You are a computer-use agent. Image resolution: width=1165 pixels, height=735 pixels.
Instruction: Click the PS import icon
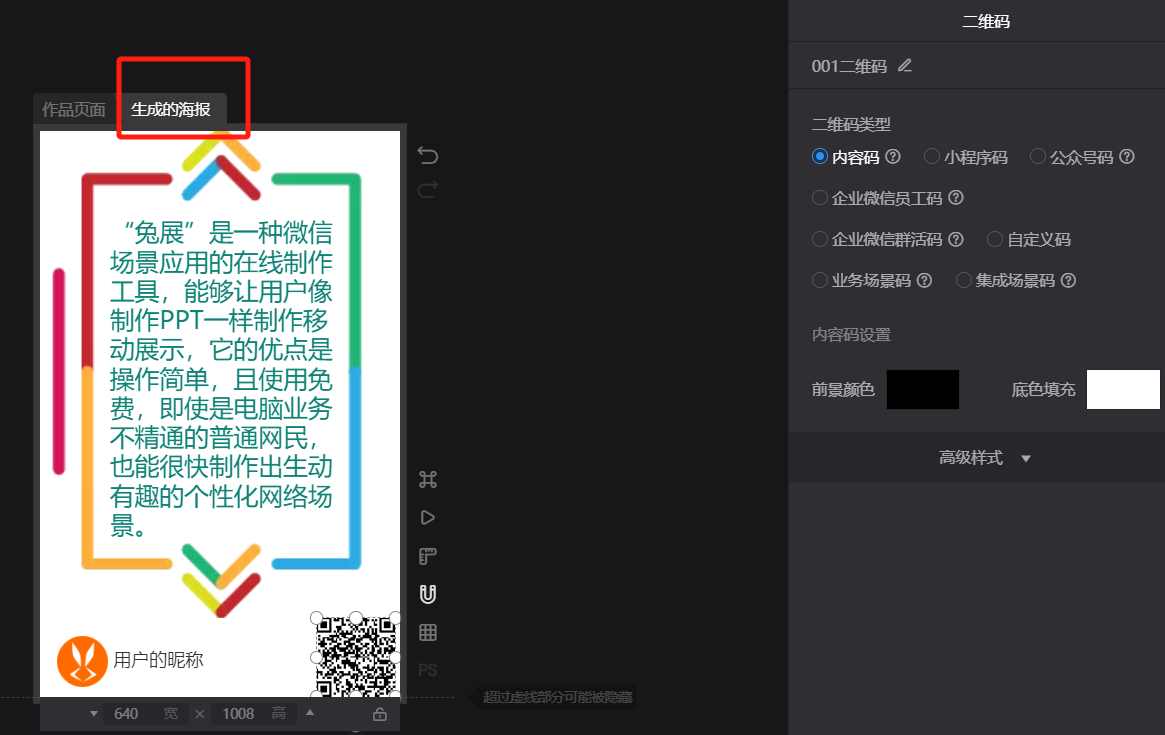(x=428, y=670)
